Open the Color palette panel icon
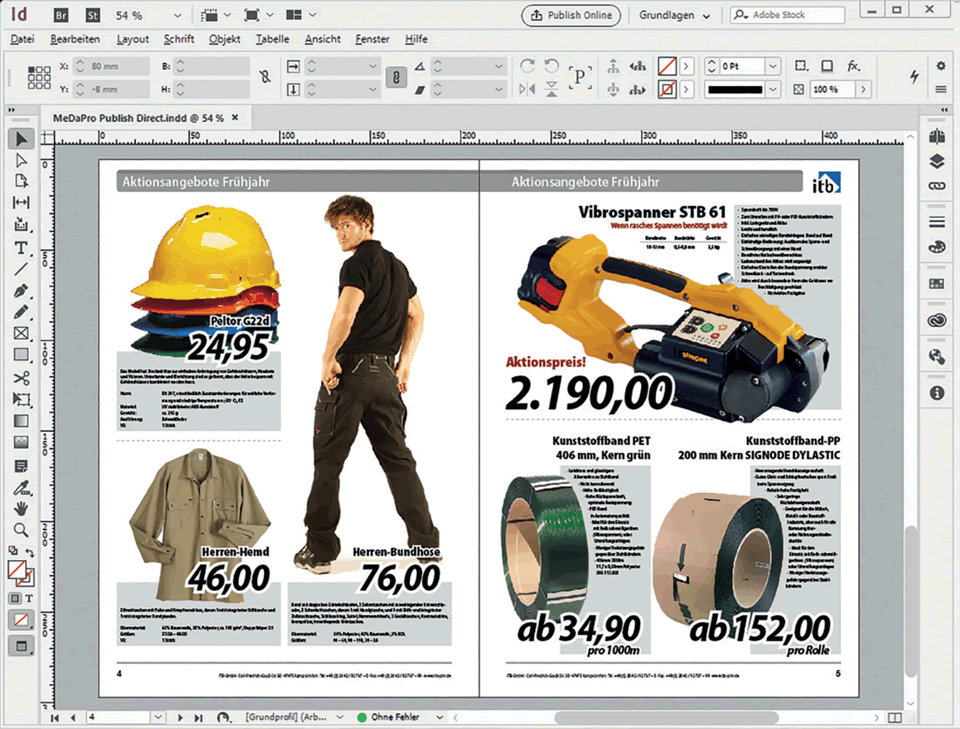 coord(937,247)
